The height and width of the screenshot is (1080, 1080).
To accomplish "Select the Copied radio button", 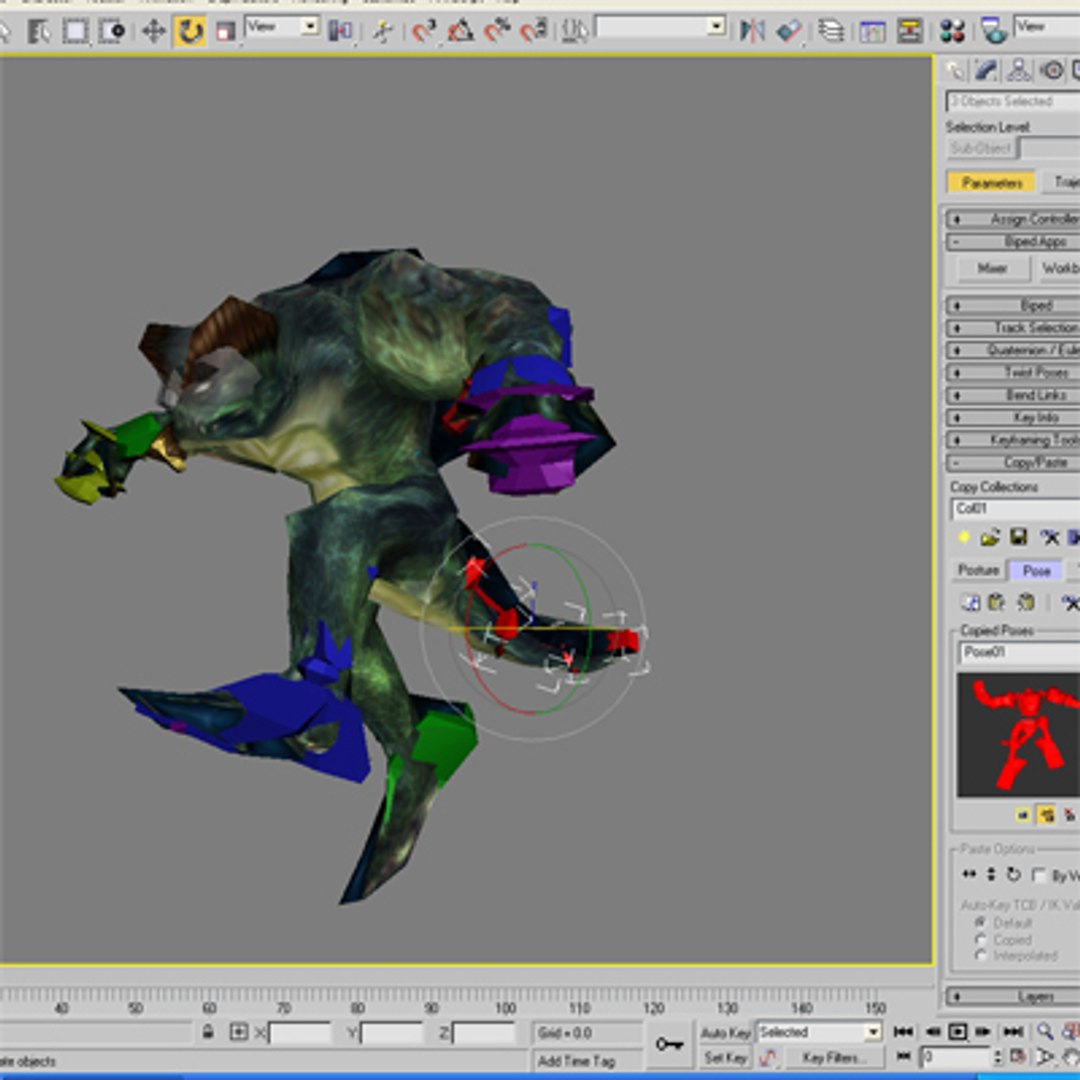I will tap(980, 939).
